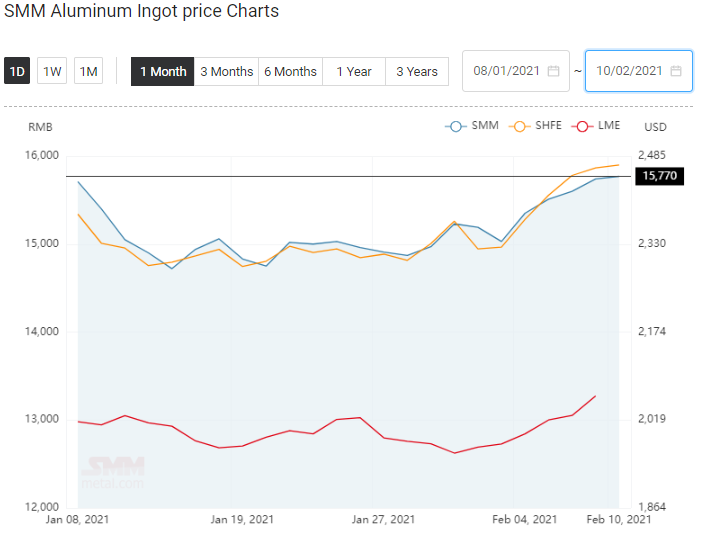Screen dimensions: 704x534
Task: Click the 2,330 USD axis value
Action: [652, 243]
